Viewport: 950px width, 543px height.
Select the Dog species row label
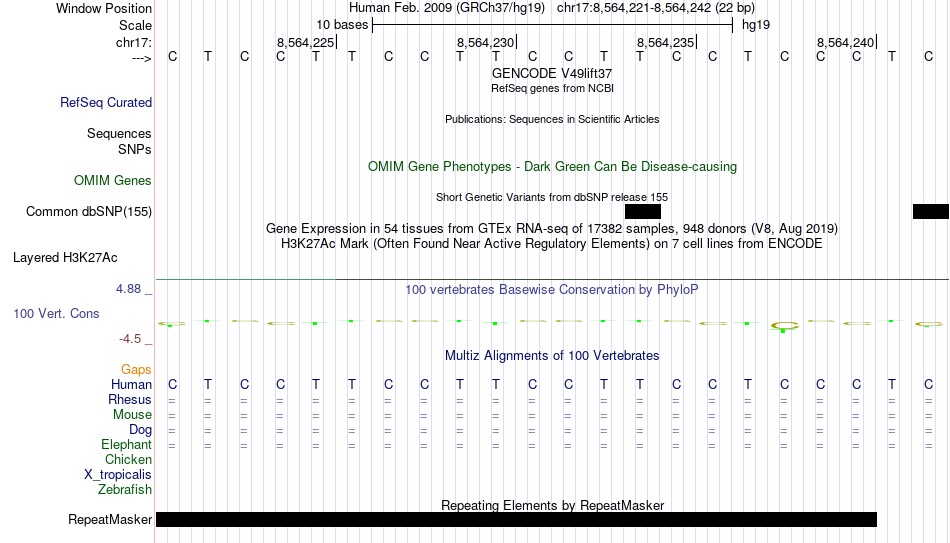(140, 430)
